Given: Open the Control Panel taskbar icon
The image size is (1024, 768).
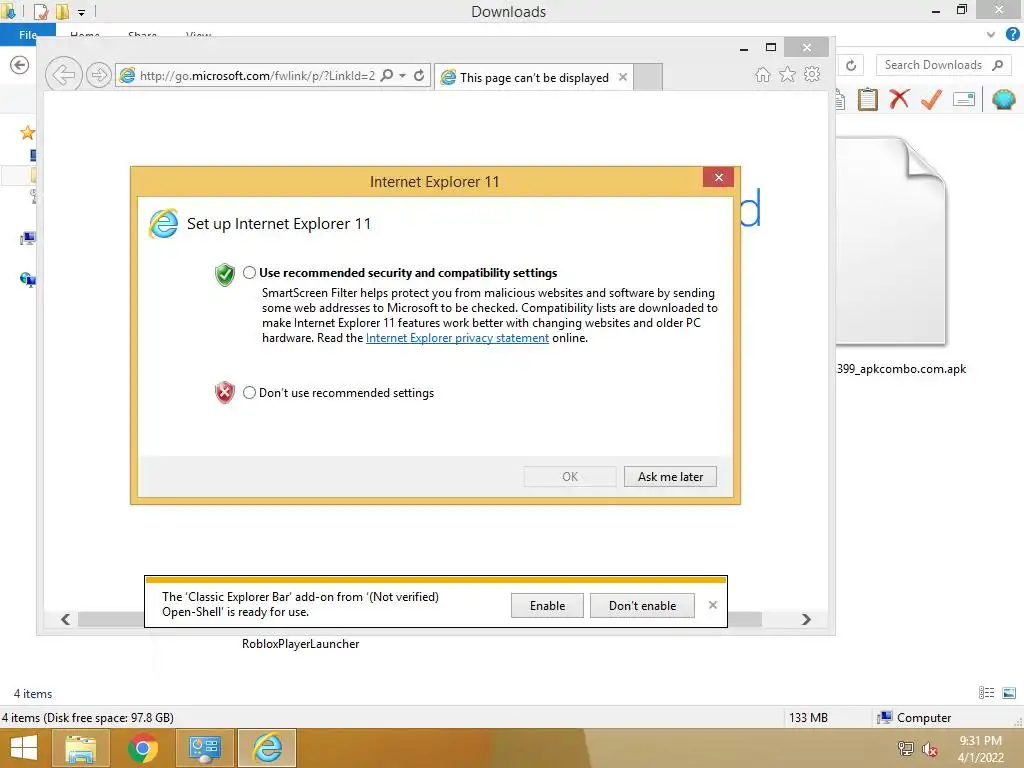Looking at the screenshot, I should pyautogui.click(x=205, y=748).
